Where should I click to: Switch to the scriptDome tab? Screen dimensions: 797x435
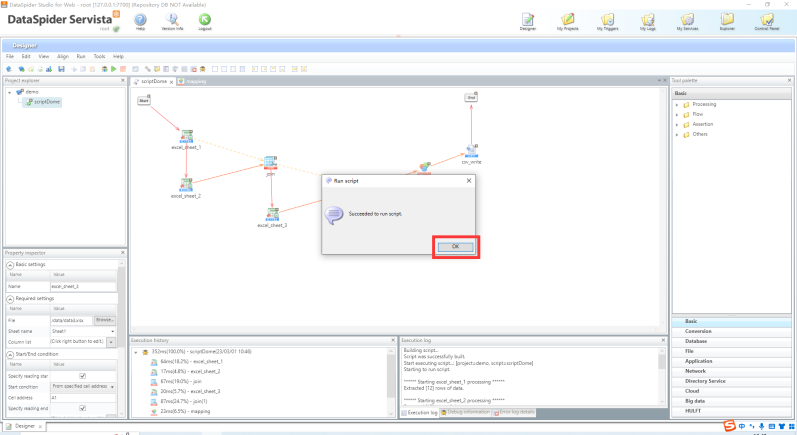pyautogui.click(x=154, y=81)
